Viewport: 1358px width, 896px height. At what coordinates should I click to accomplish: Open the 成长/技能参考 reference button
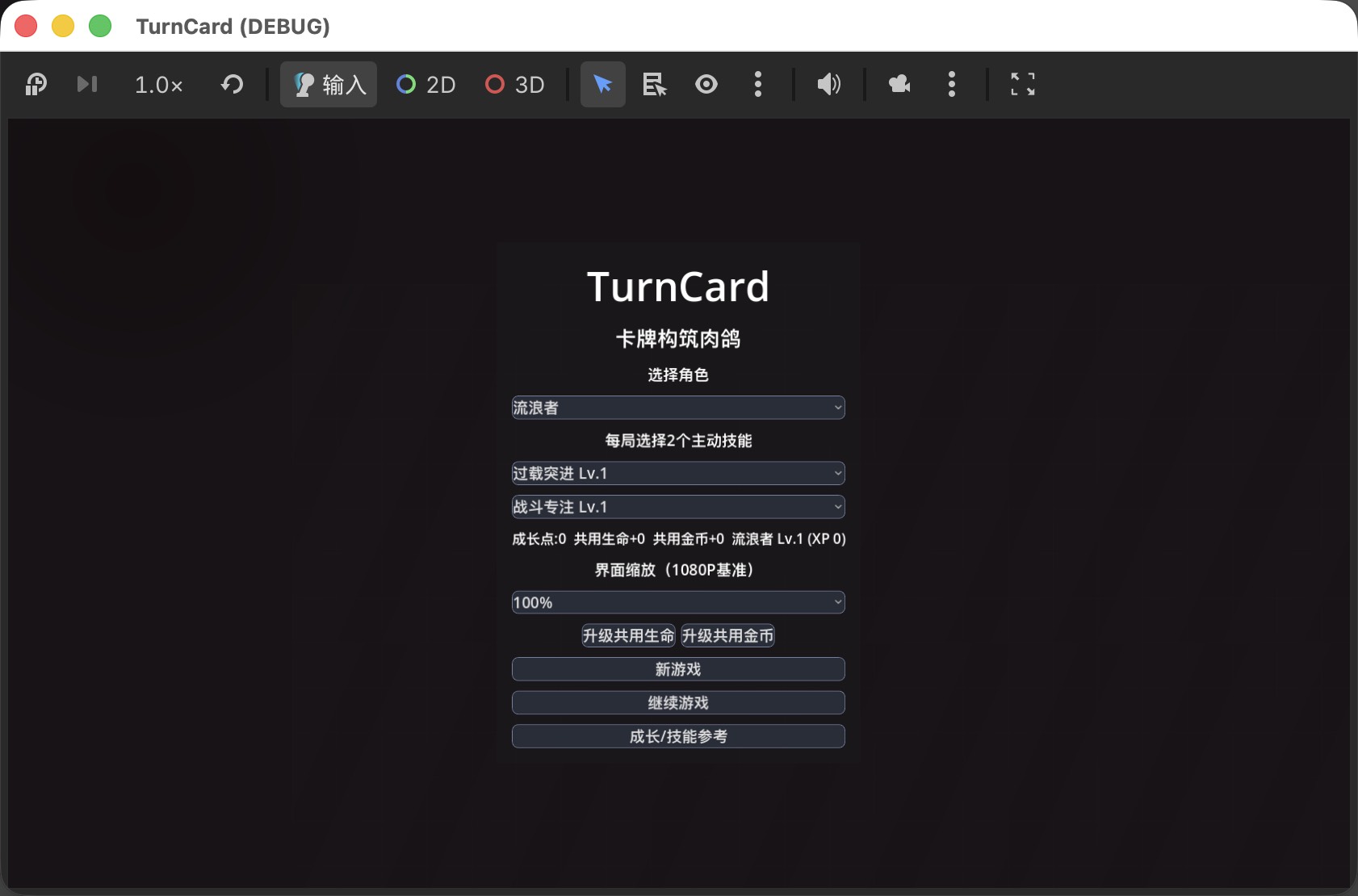678,736
